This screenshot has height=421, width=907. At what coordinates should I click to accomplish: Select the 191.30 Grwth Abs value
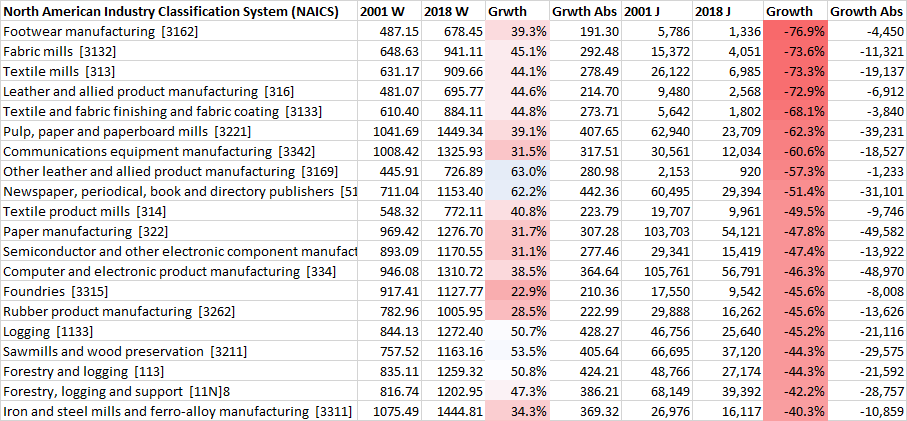[x=586, y=31]
